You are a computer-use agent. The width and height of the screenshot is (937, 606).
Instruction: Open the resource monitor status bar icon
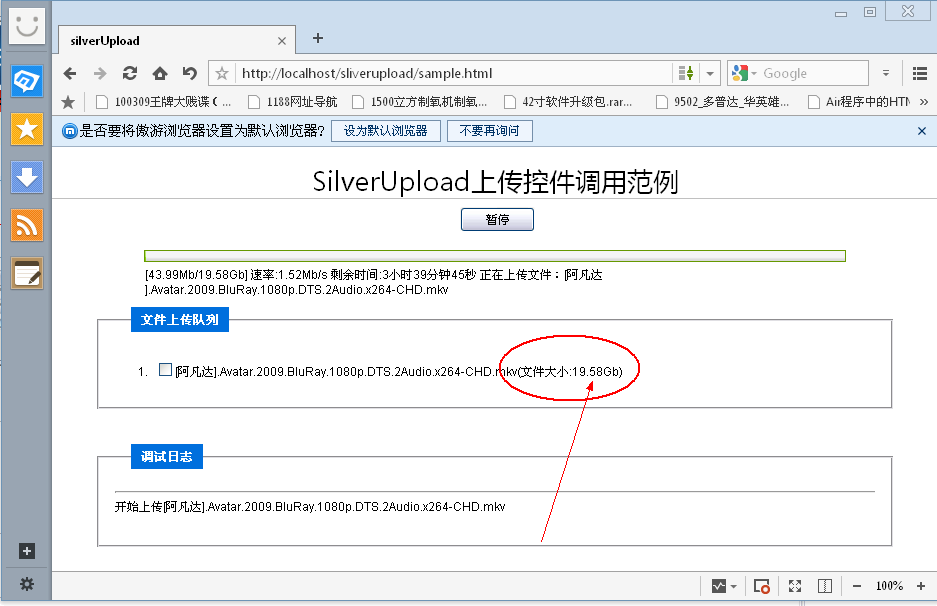tap(719, 586)
